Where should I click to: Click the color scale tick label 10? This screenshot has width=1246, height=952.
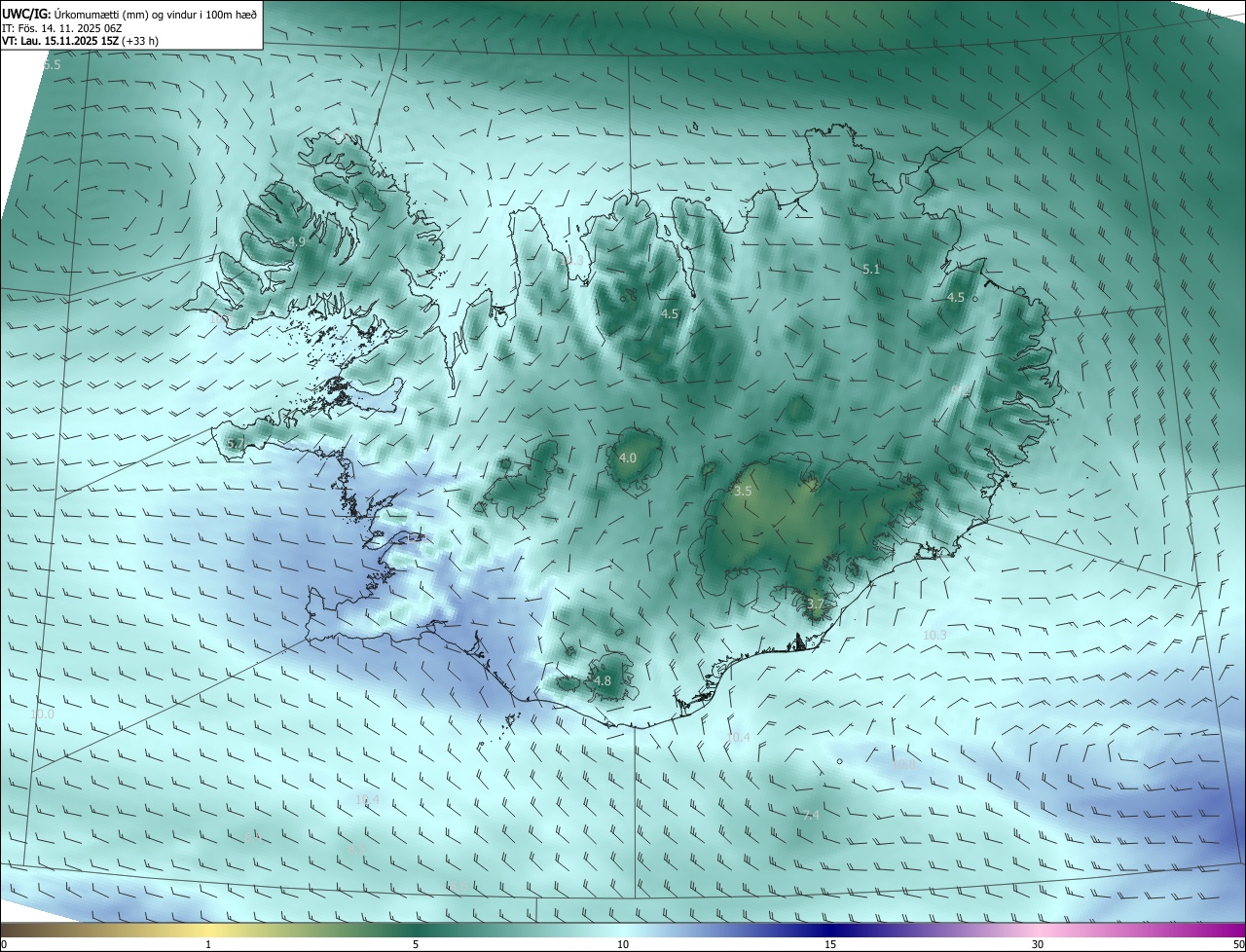623,944
